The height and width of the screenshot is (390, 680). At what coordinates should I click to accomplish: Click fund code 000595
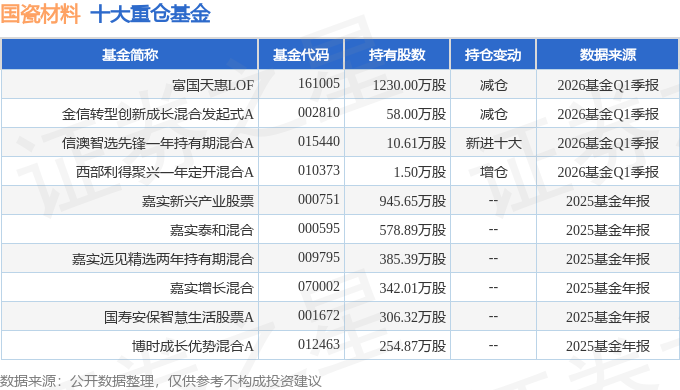pos(319,229)
